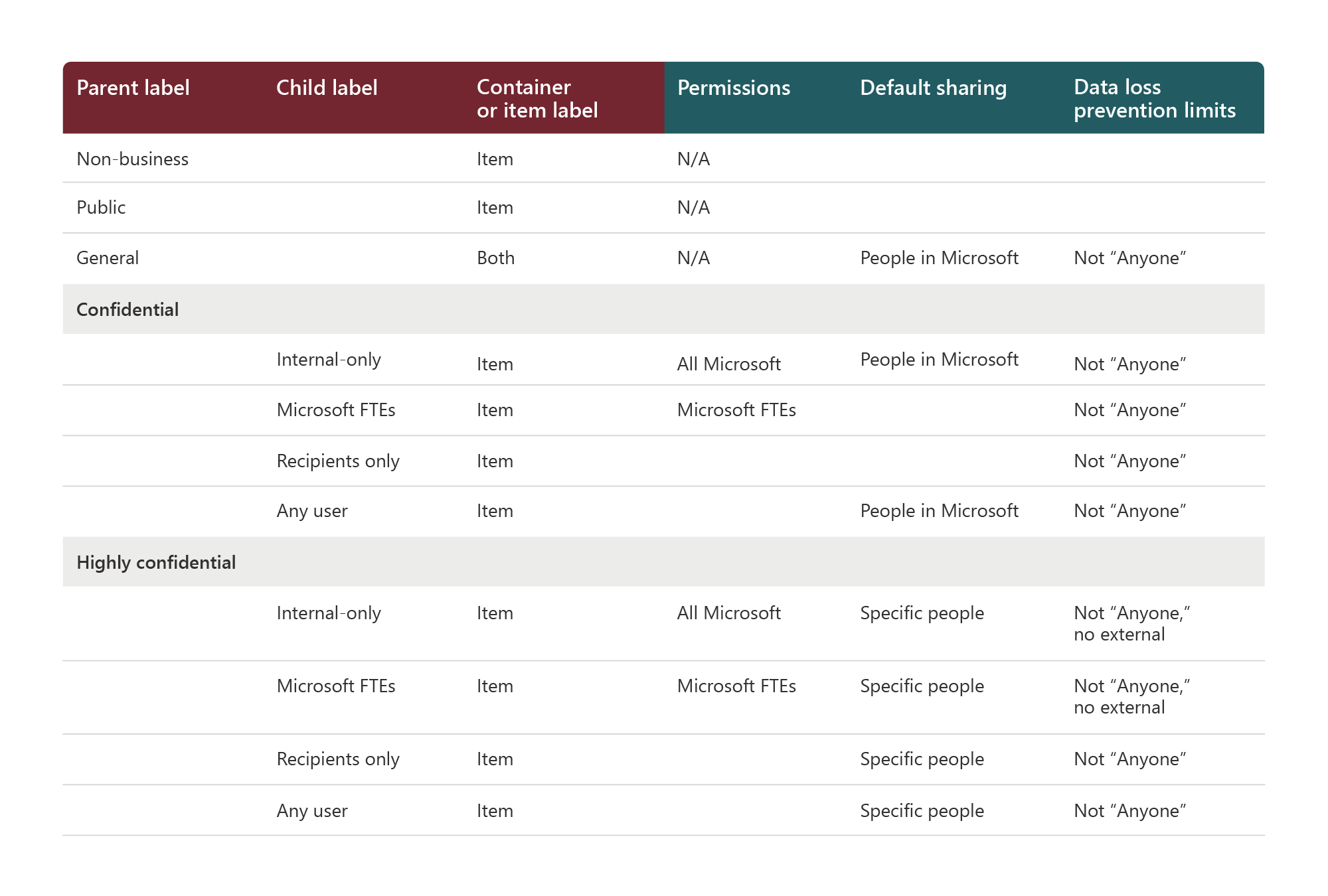Click 'Not "Anyone," no external' in Highly confidential Internal-only row

pyautogui.click(x=1132, y=624)
